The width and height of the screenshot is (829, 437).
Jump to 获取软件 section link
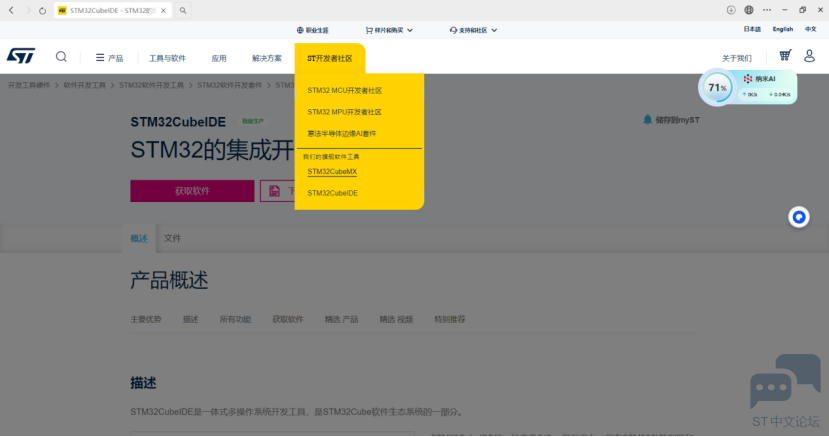click(x=288, y=319)
